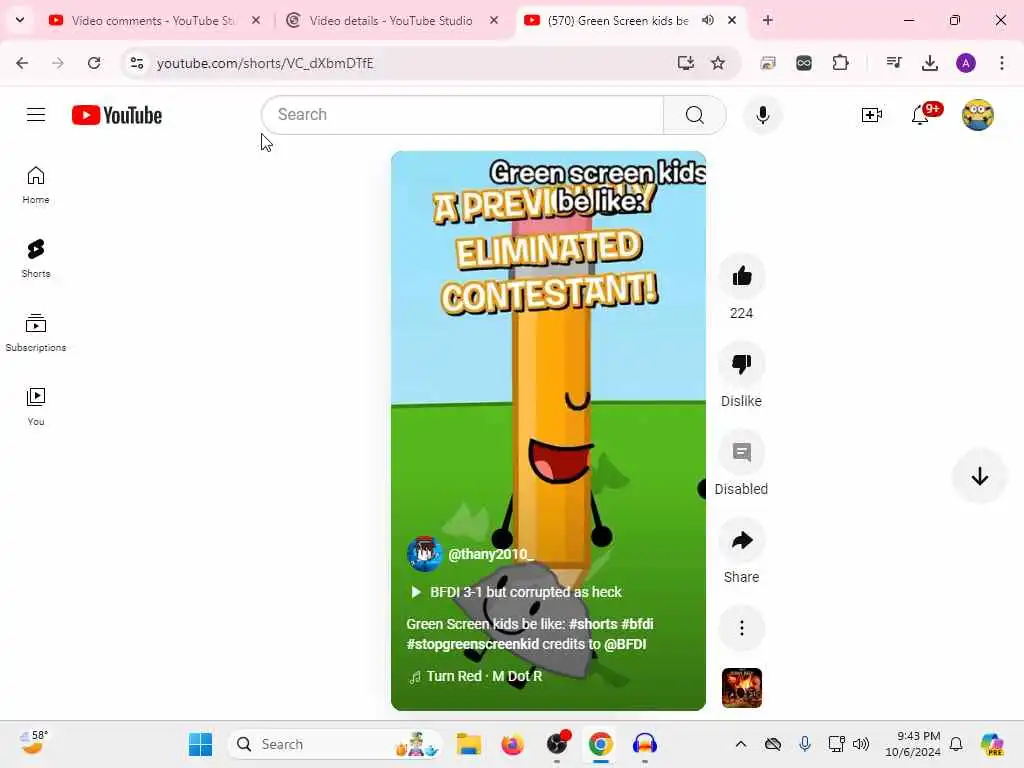This screenshot has width=1024, height=768.
Task: Open the @thany2010_ channel link
Action: point(490,554)
